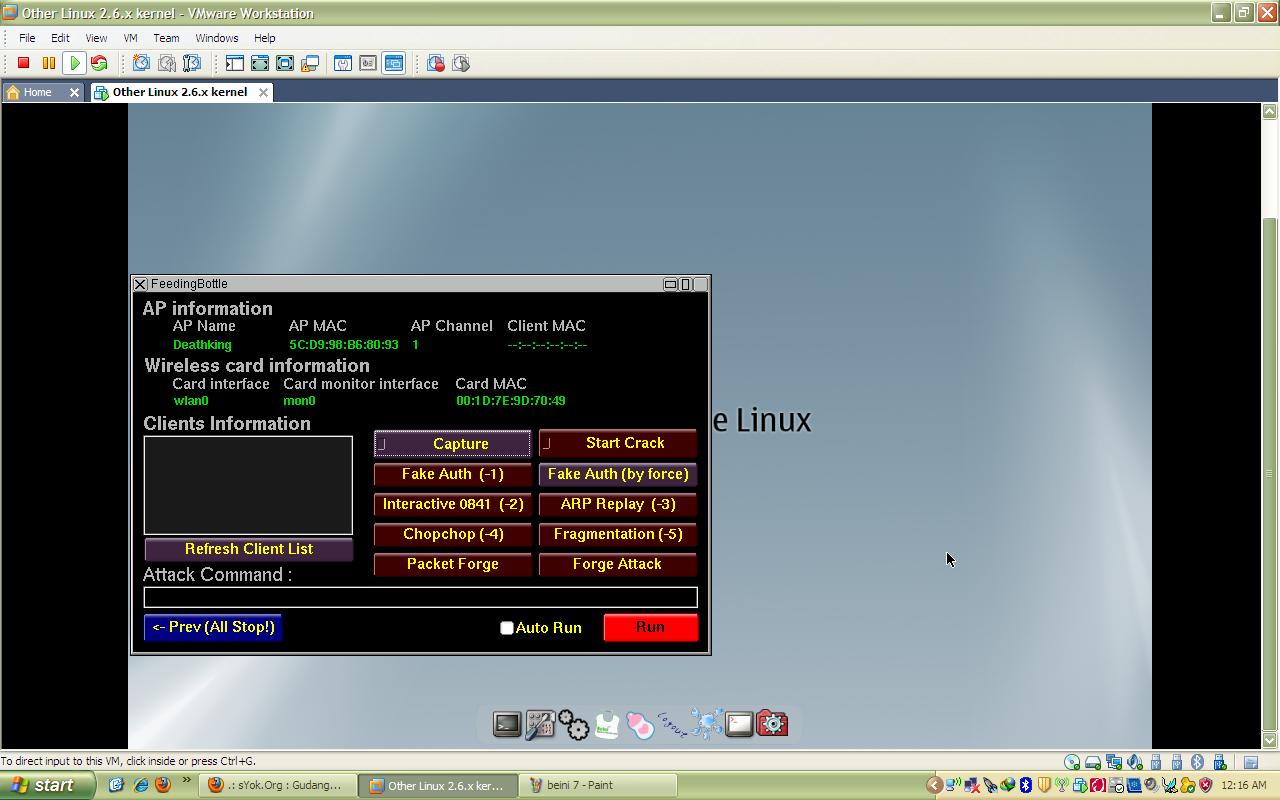Click the red camera screenshot dock icon

772,723
